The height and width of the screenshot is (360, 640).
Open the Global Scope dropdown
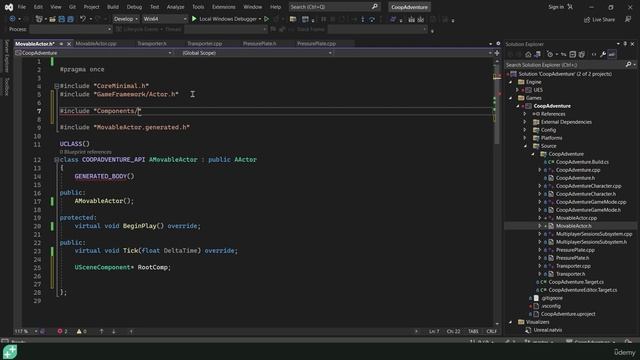click(257, 53)
